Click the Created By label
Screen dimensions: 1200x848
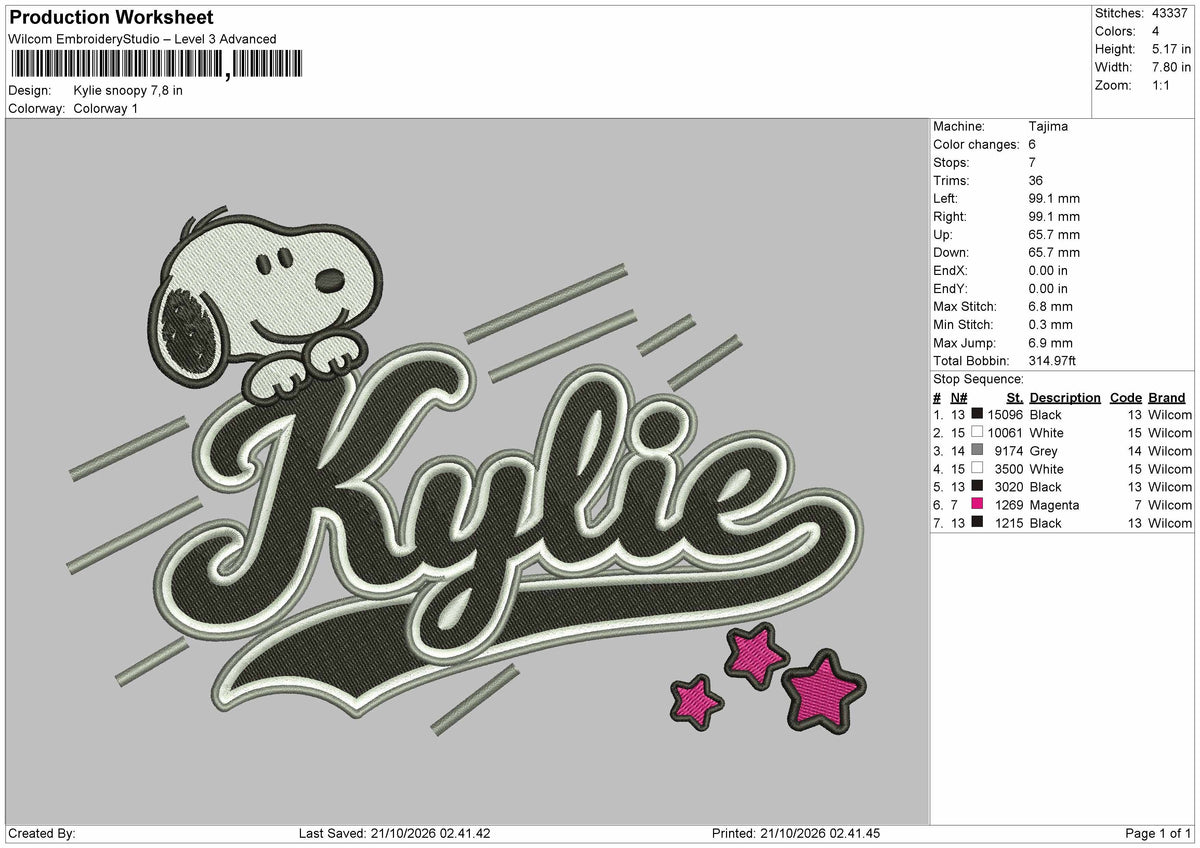click(x=41, y=833)
